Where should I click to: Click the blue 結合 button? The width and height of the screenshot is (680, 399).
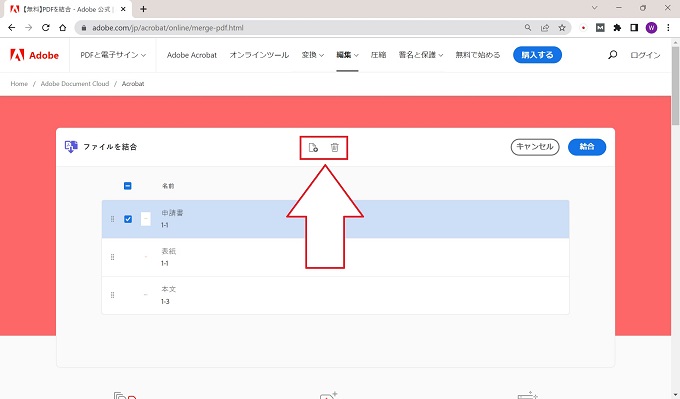587,147
